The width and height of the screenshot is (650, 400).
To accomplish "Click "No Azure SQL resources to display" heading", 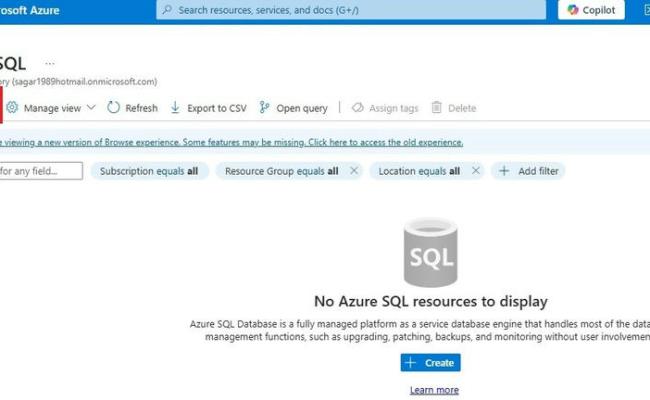I will (431, 301).
